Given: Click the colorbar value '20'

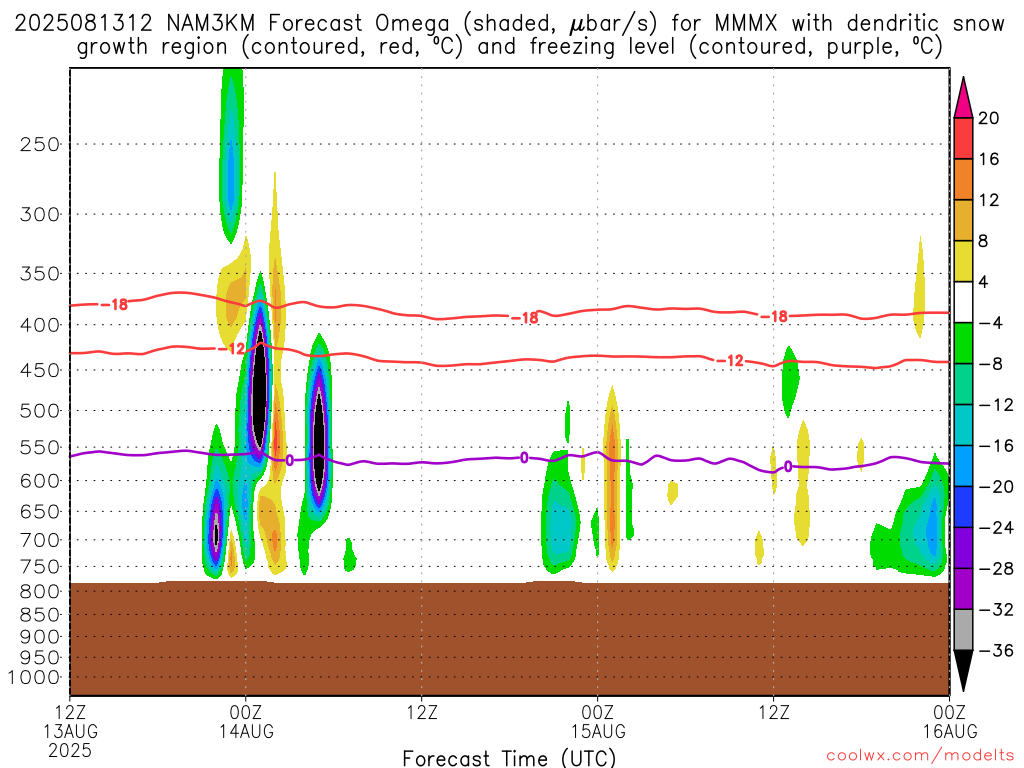Looking at the screenshot, I should coord(988,118).
